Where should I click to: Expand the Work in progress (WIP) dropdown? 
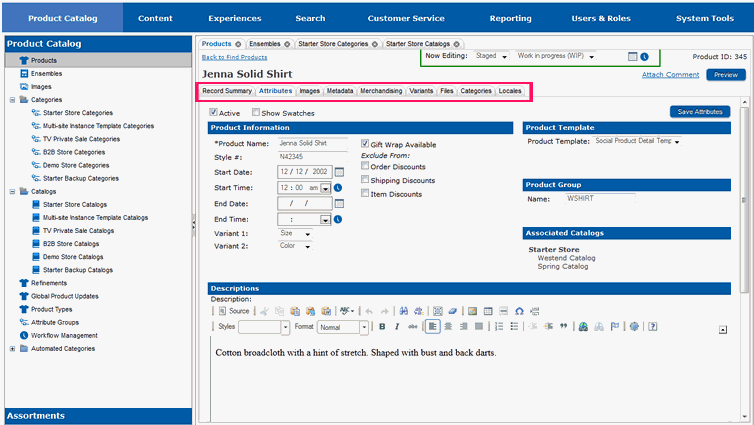592,57
